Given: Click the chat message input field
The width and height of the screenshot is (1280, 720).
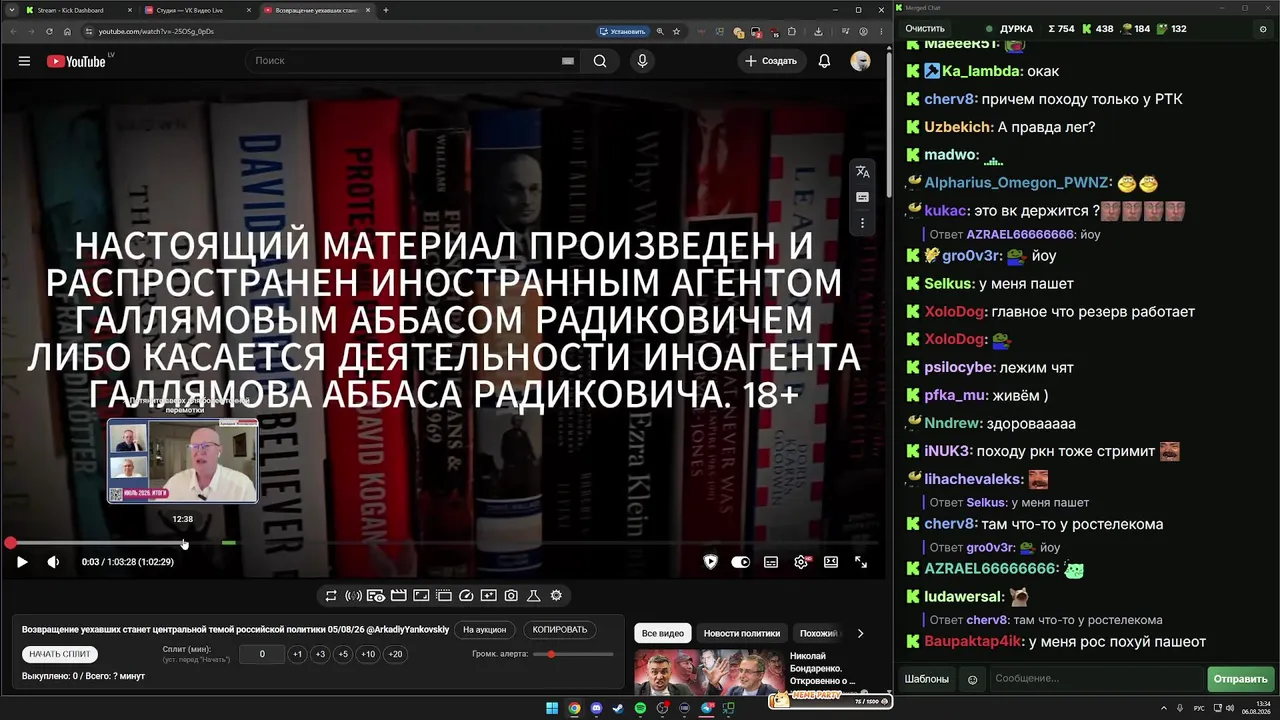Looking at the screenshot, I should click(x=1095, y=679).
